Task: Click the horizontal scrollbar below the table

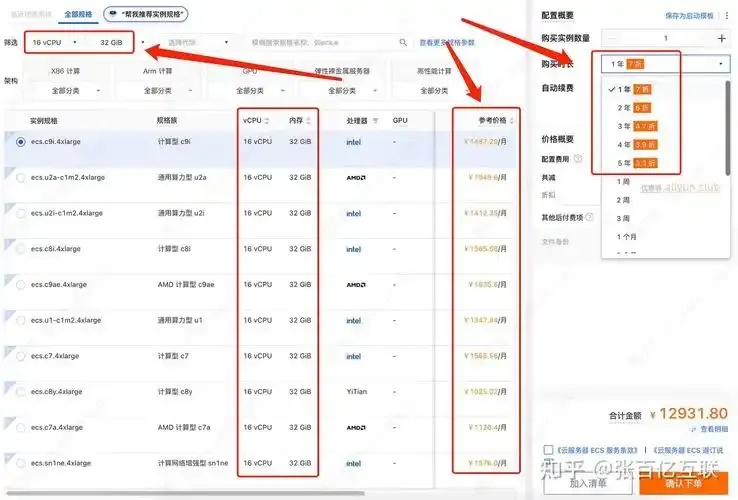Action: [185, 493]
